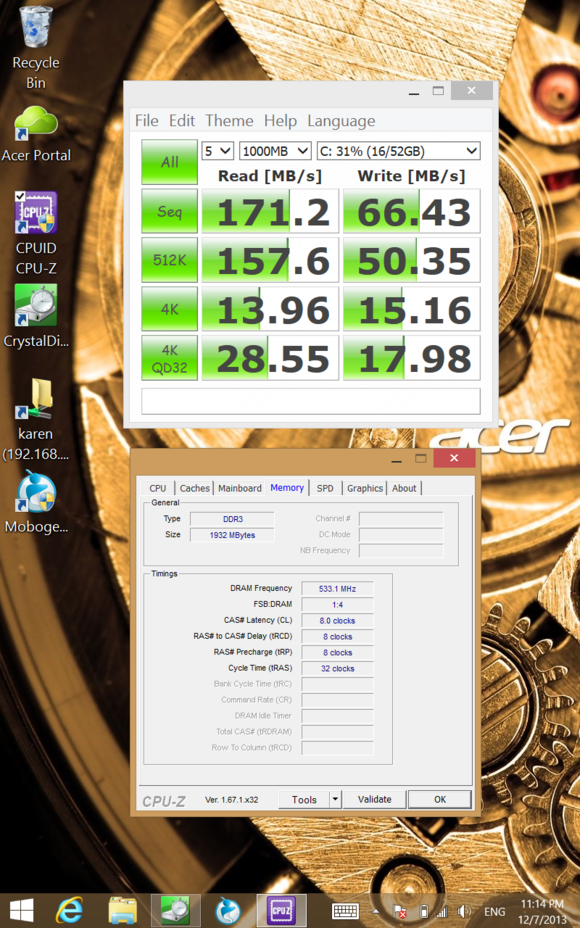Switch to the SPD tab in CPU-Z
Screen dimensions: 580x928
click(x=325, y=488)
